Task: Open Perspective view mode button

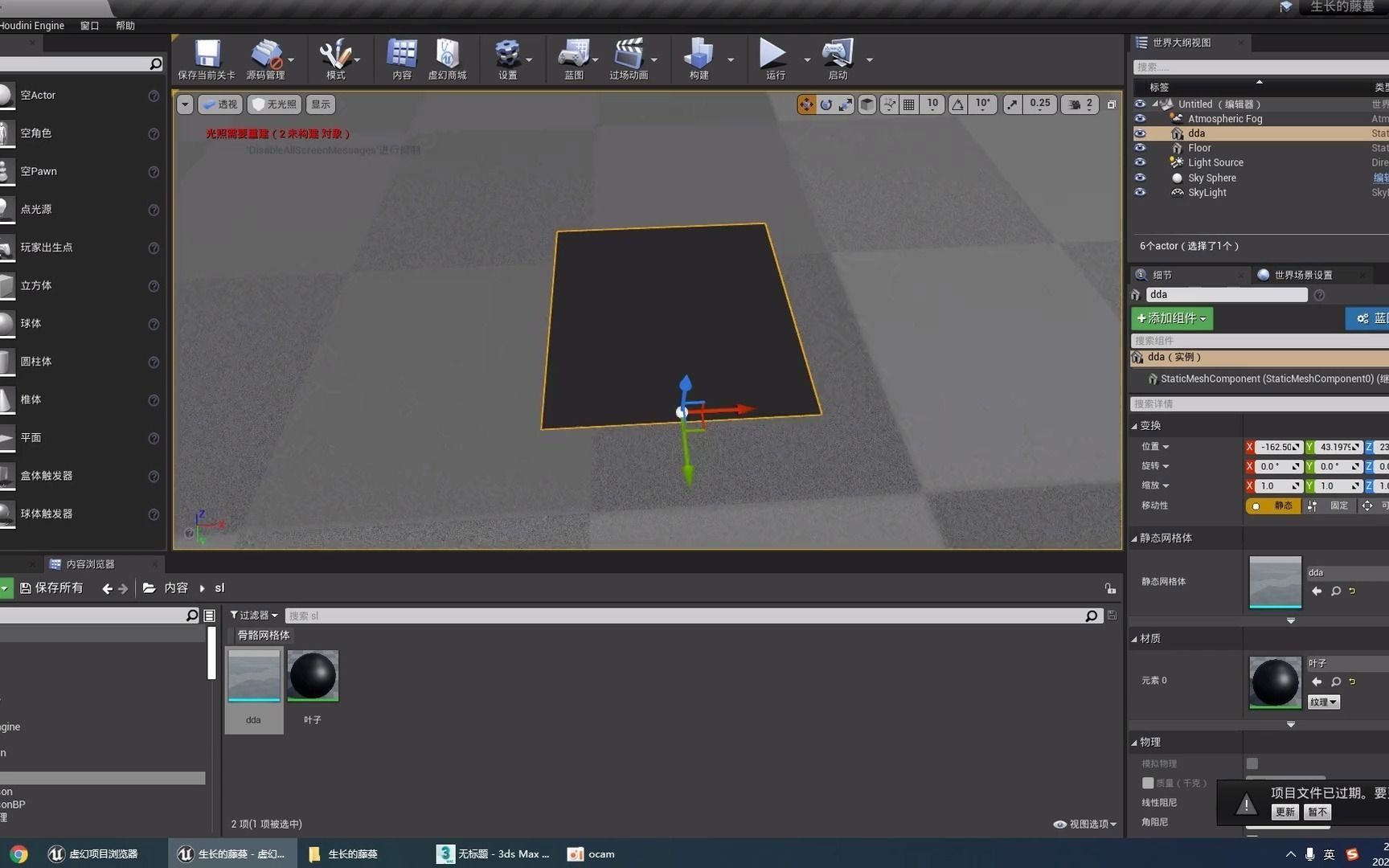Action: click(x=219, y=104)
